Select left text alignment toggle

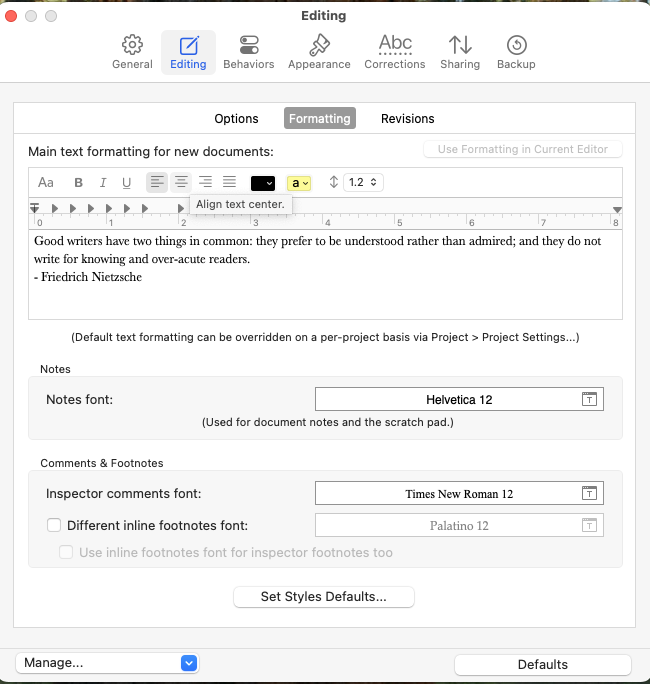pyautogui.click(x=157, y=182)
